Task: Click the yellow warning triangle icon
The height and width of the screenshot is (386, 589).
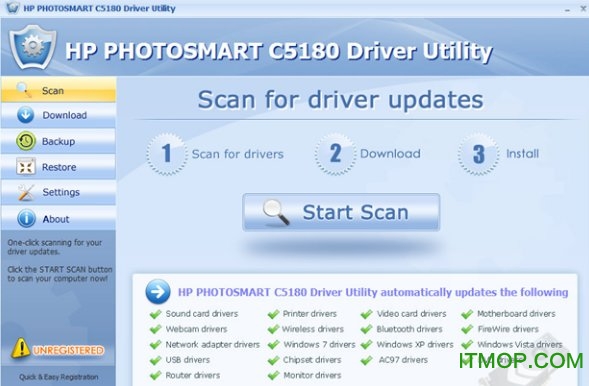Action: point(21,348)
